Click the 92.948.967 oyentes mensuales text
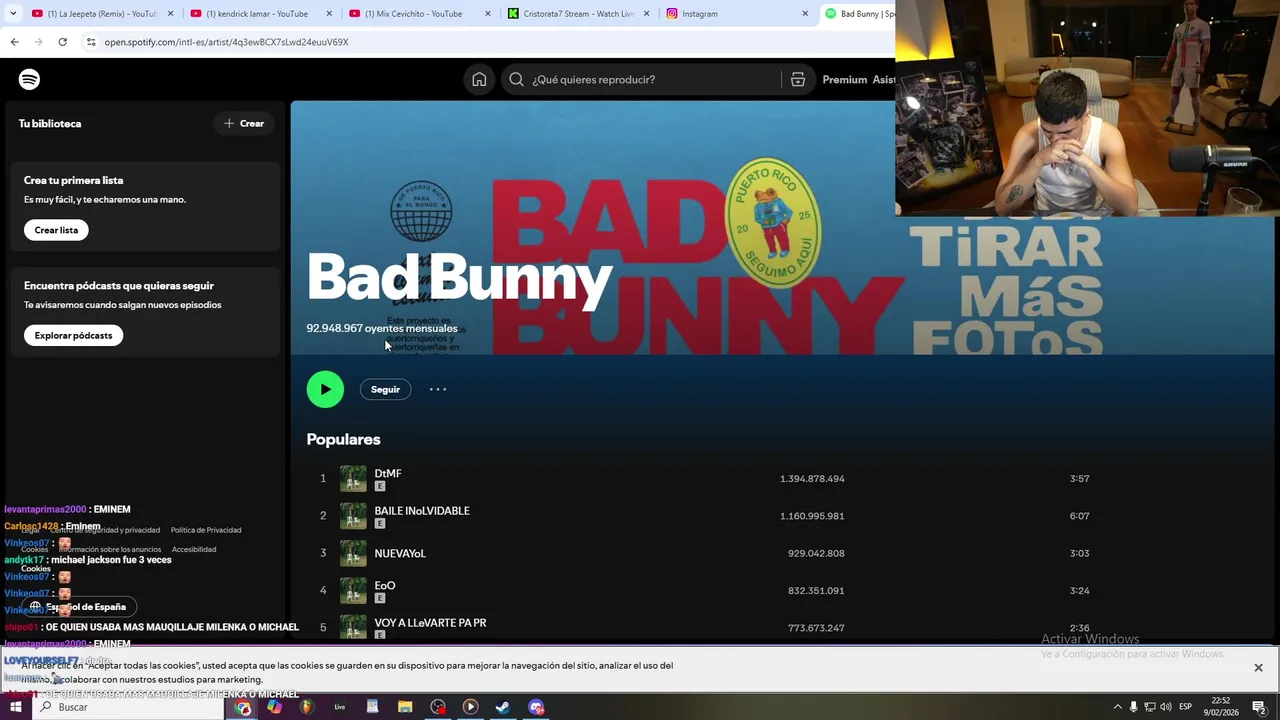1280x720 pixels. 382,328
